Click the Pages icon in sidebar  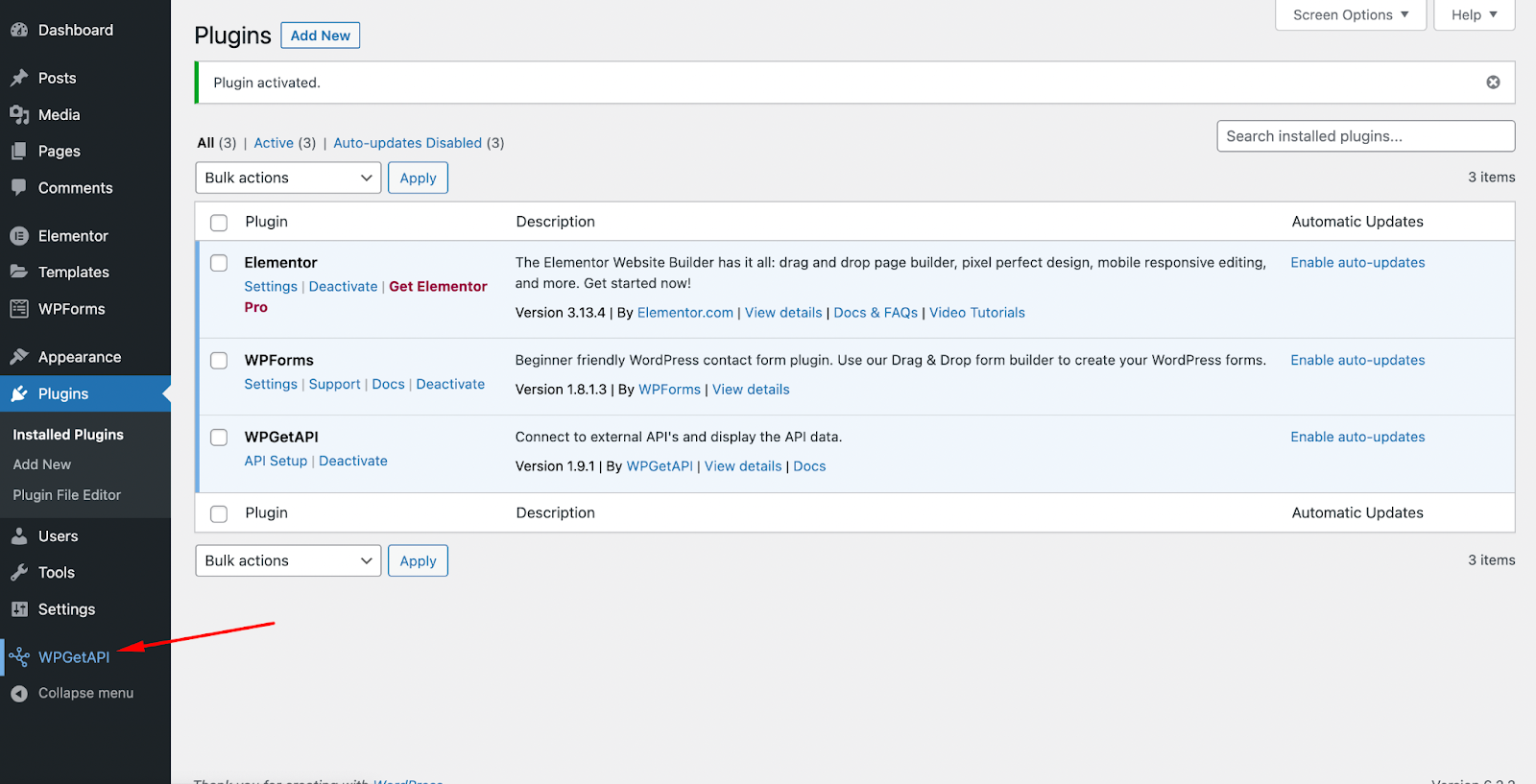19,152
